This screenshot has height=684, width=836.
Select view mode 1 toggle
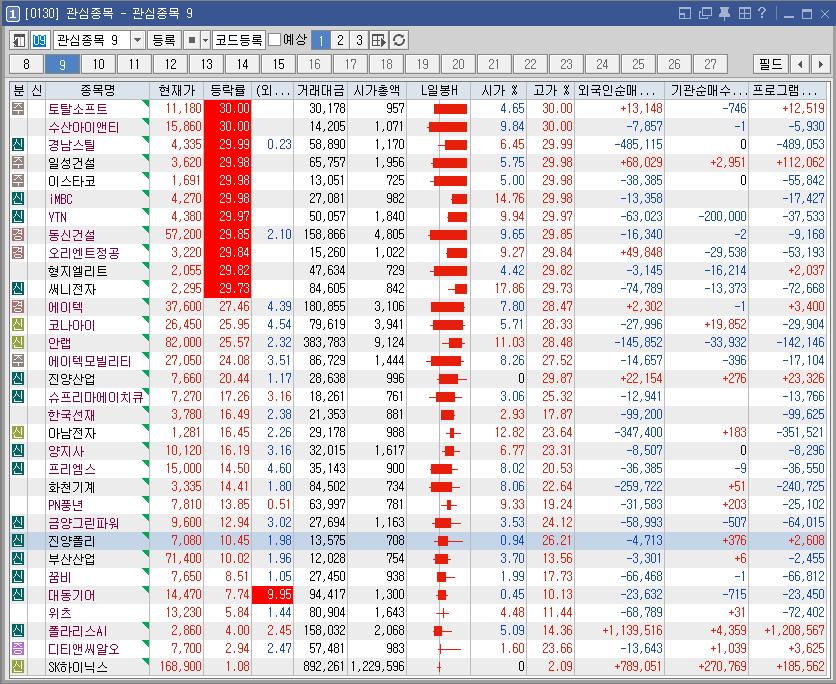(x=321, y=41)
